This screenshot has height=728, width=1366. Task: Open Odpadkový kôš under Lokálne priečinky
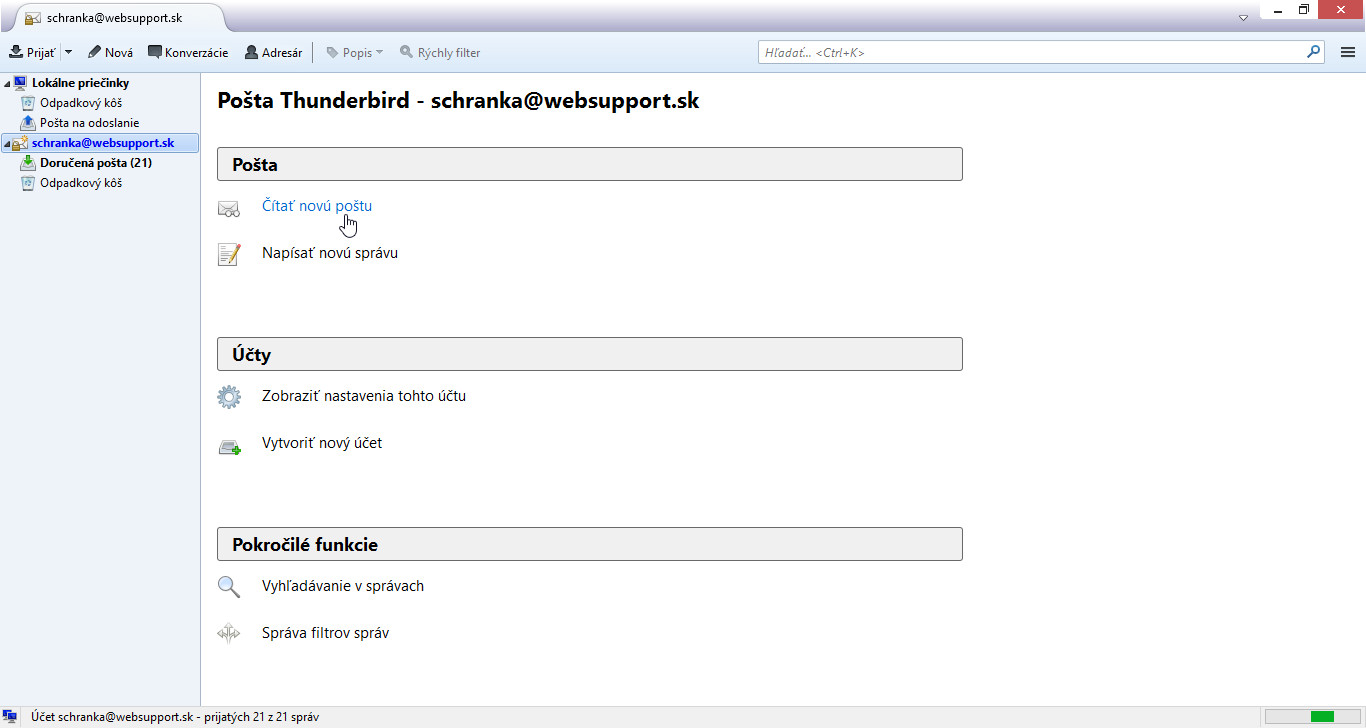tap(80, 103)
